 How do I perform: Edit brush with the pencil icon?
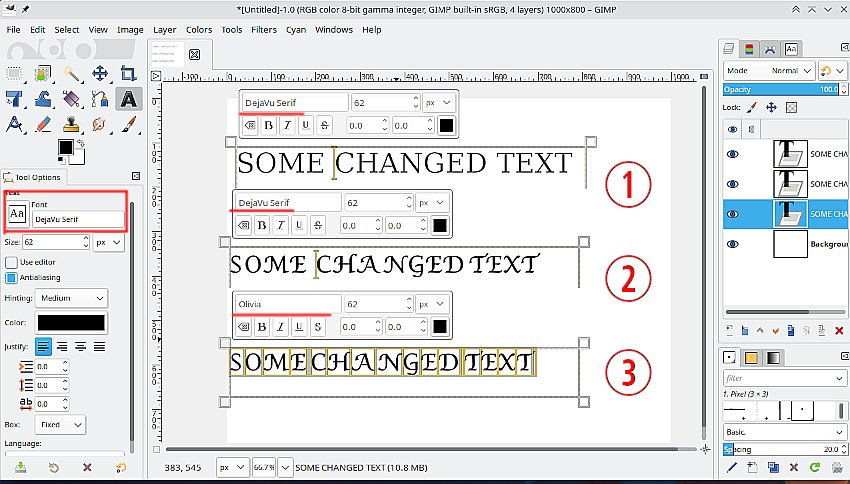[731, 467]
